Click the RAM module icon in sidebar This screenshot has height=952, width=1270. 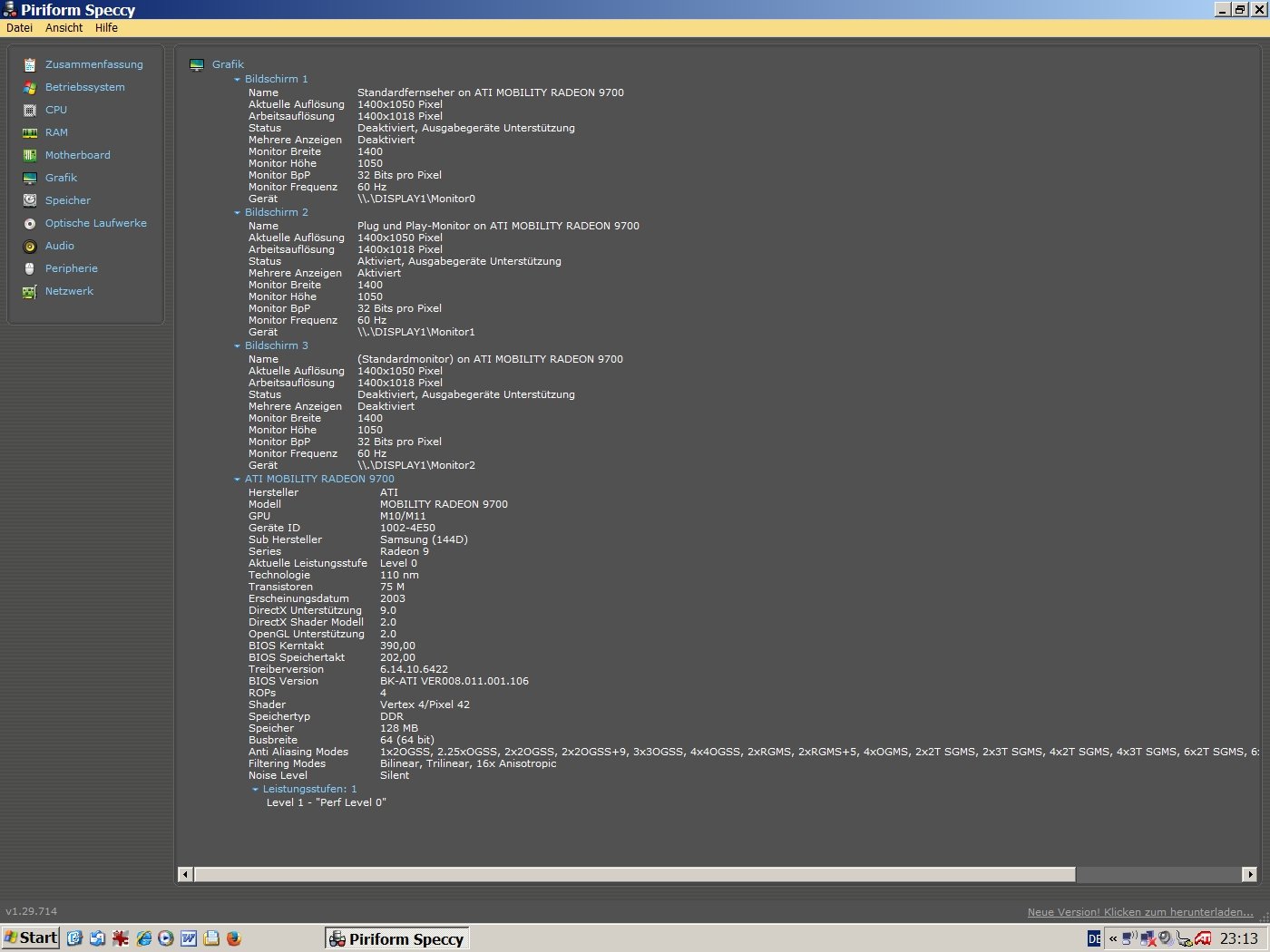pyautogui.click(x=30, y=133)
